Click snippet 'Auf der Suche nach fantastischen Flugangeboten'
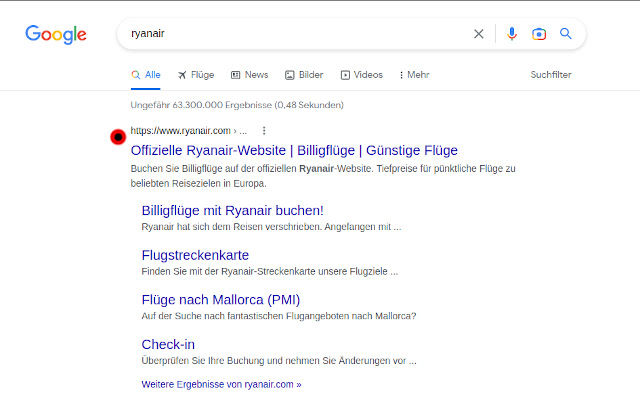 [279, 316]
